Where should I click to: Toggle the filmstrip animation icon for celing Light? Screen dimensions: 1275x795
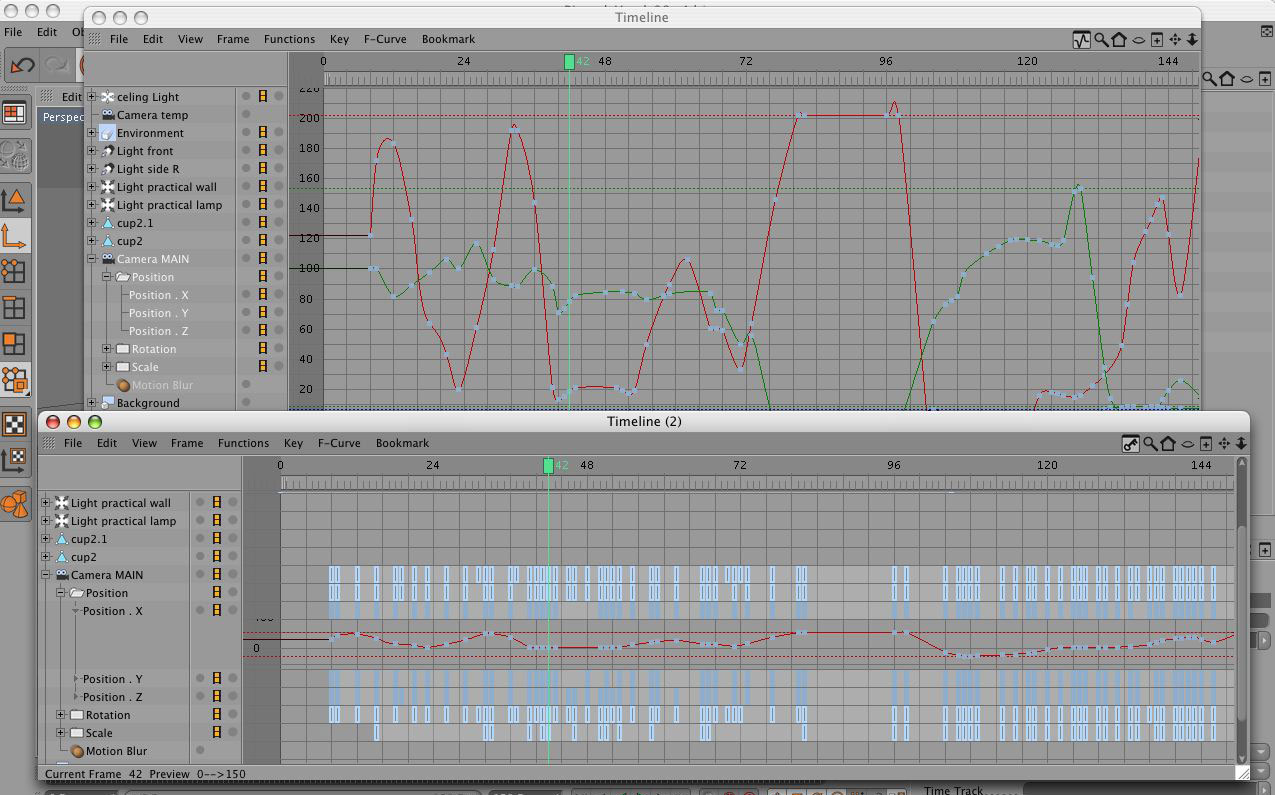(263, 97)
